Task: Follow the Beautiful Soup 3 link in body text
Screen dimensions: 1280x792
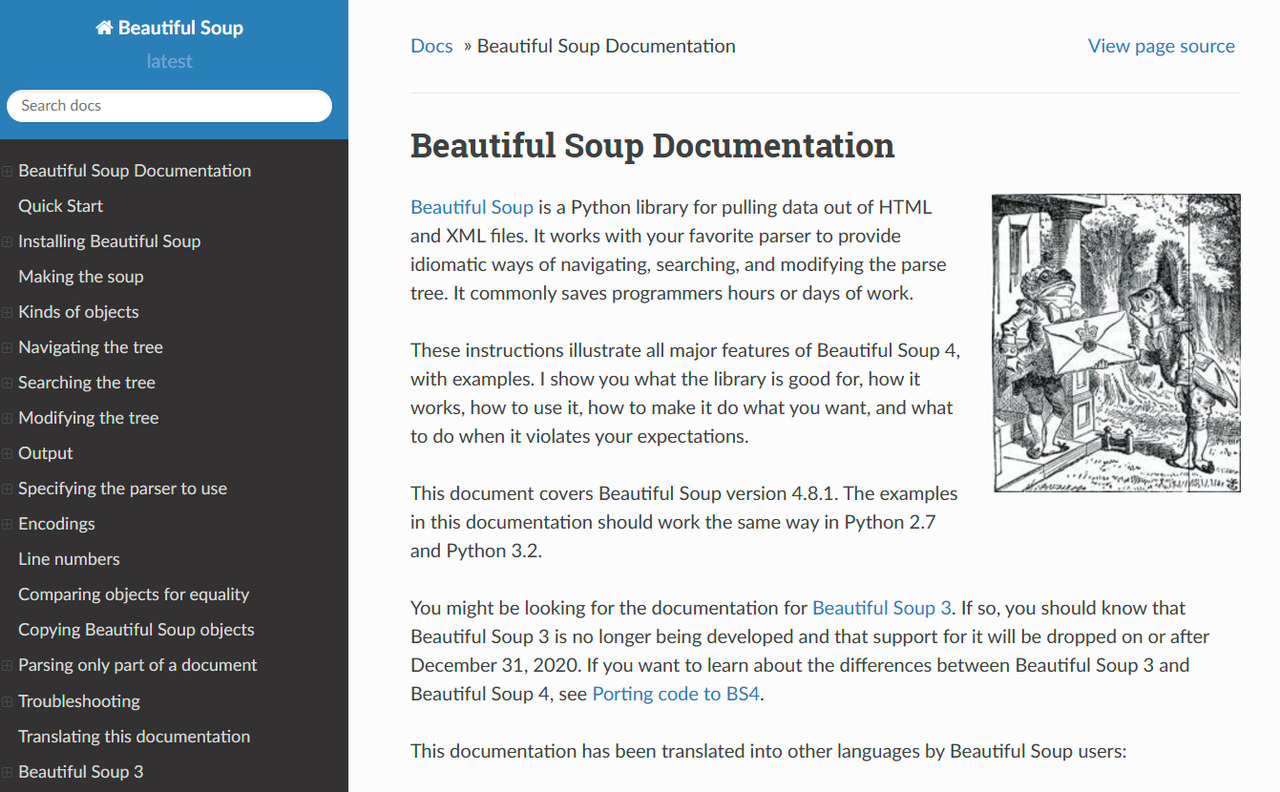Action: [882, 608]
